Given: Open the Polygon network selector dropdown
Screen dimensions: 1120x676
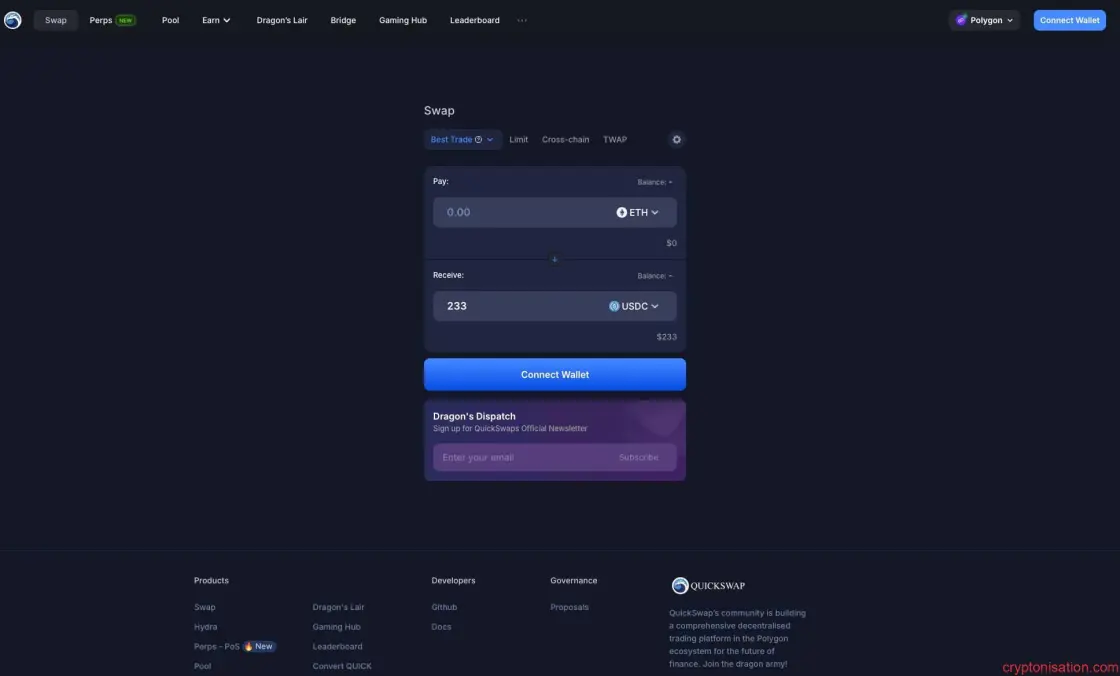Looking at the screenshot, I should (x=984, y=20).
